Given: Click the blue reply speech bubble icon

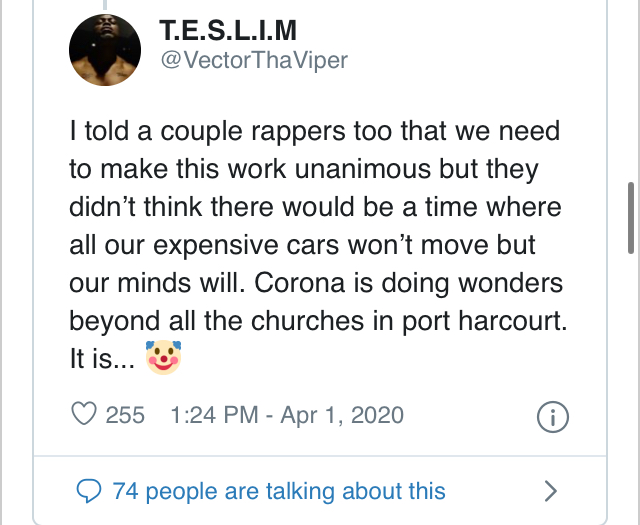Looking at the screenshot, I should tap(89, 491).
